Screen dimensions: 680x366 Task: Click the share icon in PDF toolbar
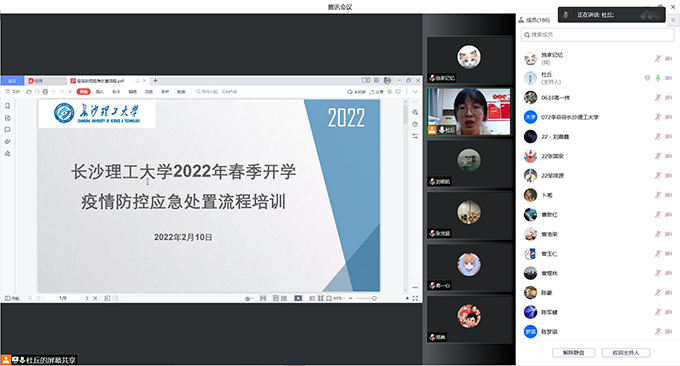[376, 92]
